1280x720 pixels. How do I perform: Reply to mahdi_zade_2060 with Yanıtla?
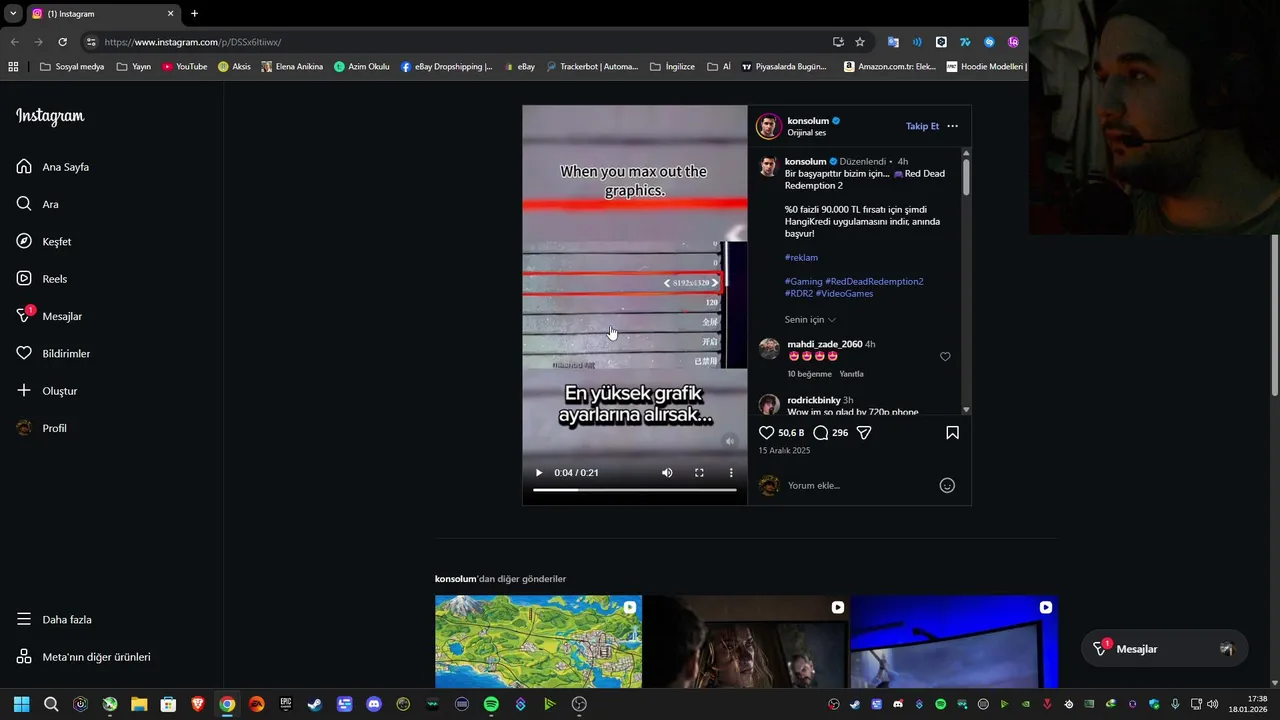pyautogui.click(x=851, y=374)
